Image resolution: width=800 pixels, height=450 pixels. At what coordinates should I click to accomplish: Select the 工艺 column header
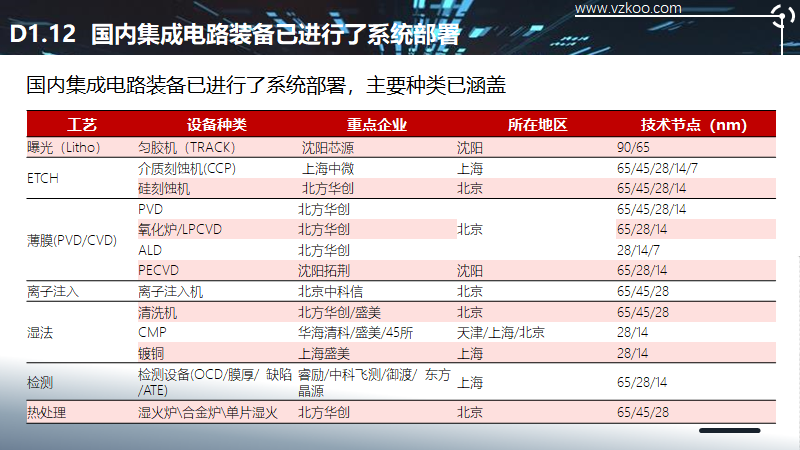tap(82, 124)
